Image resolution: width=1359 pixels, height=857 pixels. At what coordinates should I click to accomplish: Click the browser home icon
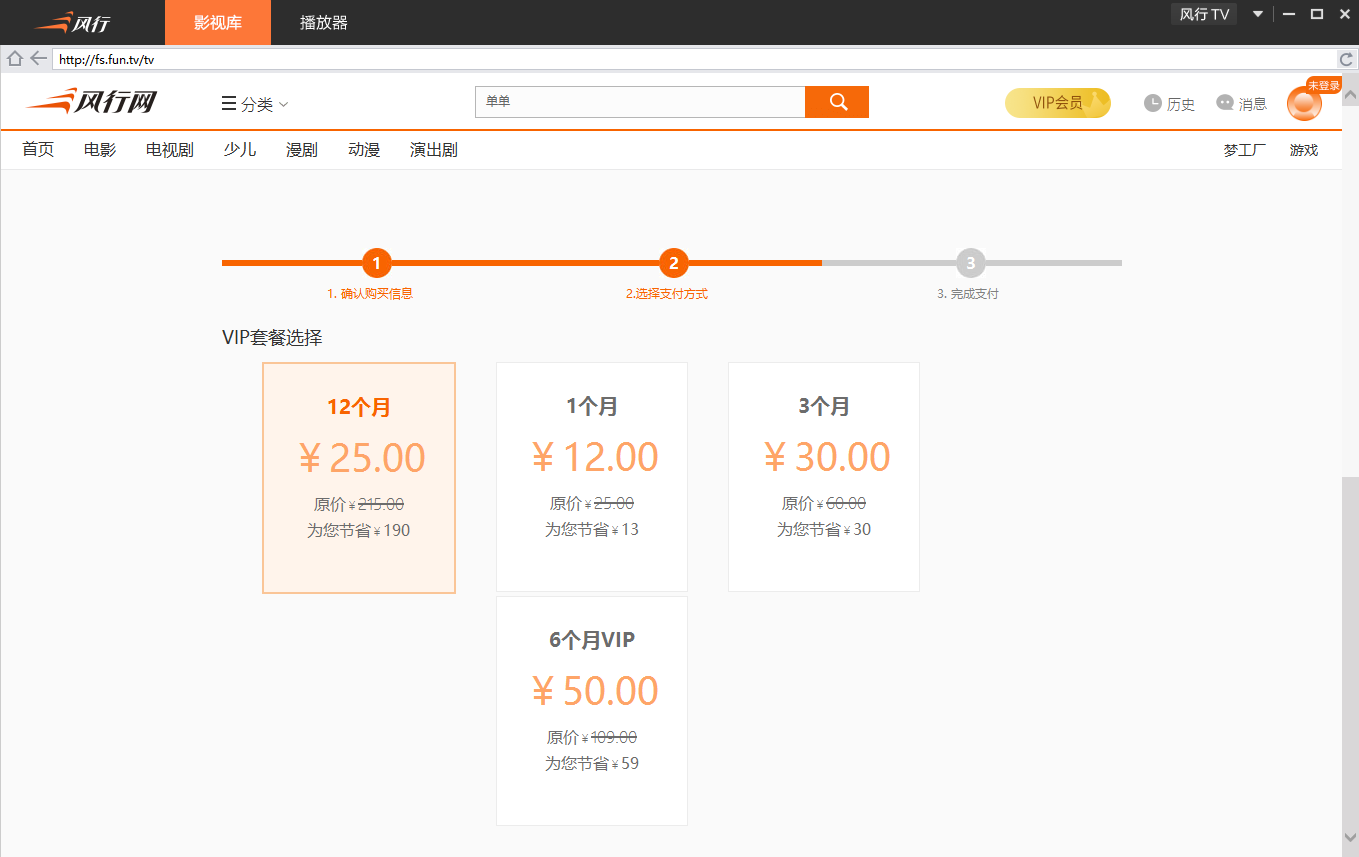click(14, 59)
